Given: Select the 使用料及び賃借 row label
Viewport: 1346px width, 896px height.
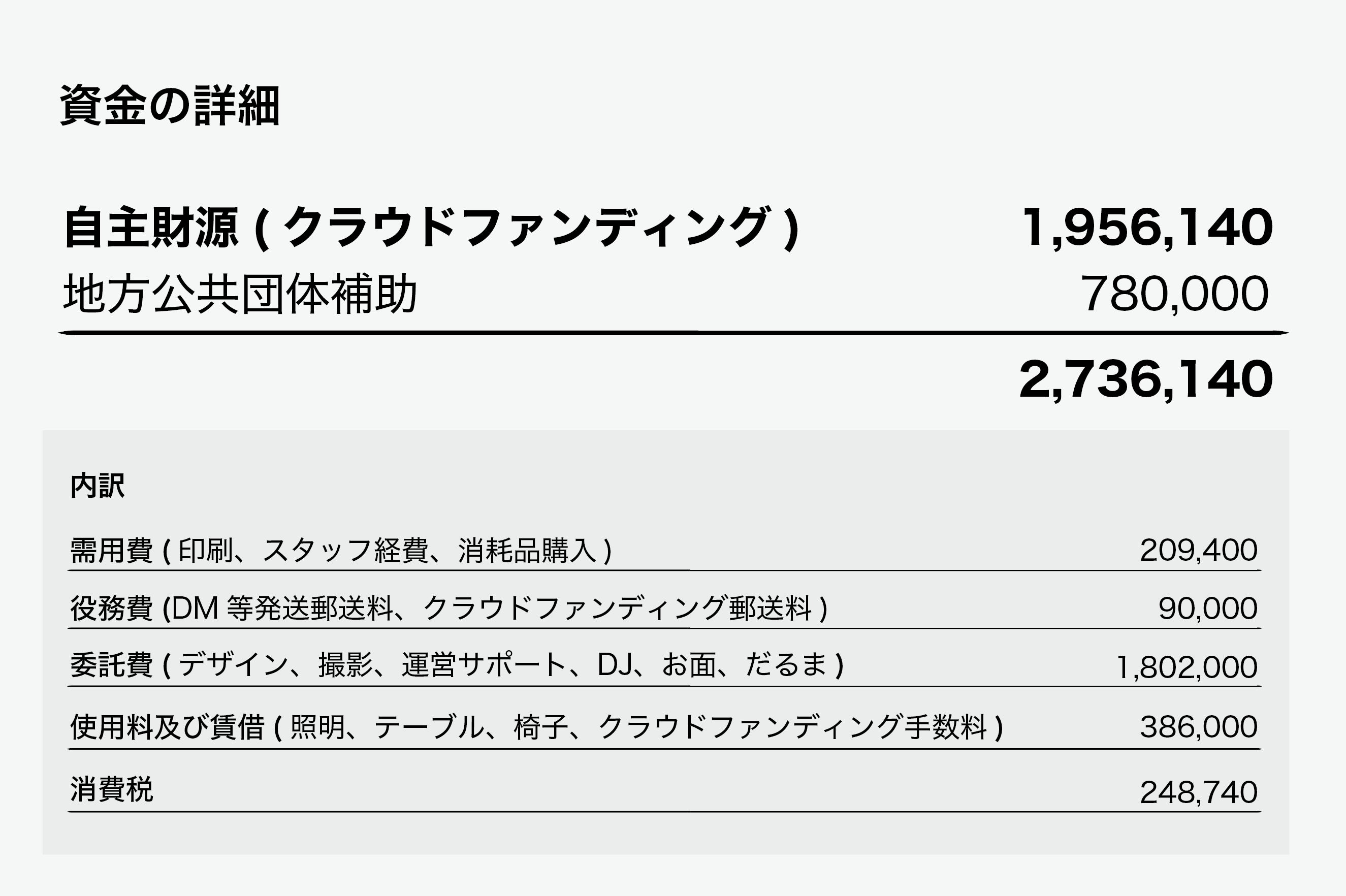Looking at the screenshot, I should tap(166, 727).
